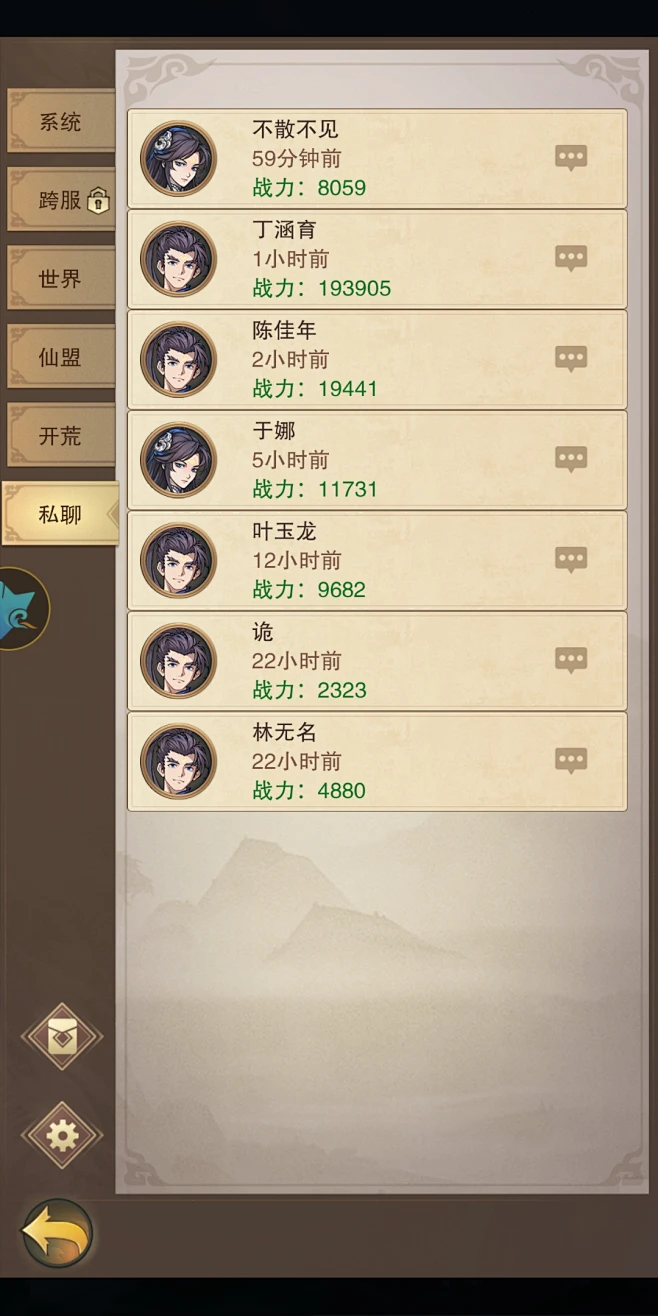Open chat bubble icon for 丁涵育
658x1316 pixels.
pyautogui.click(x=571, y=258)
